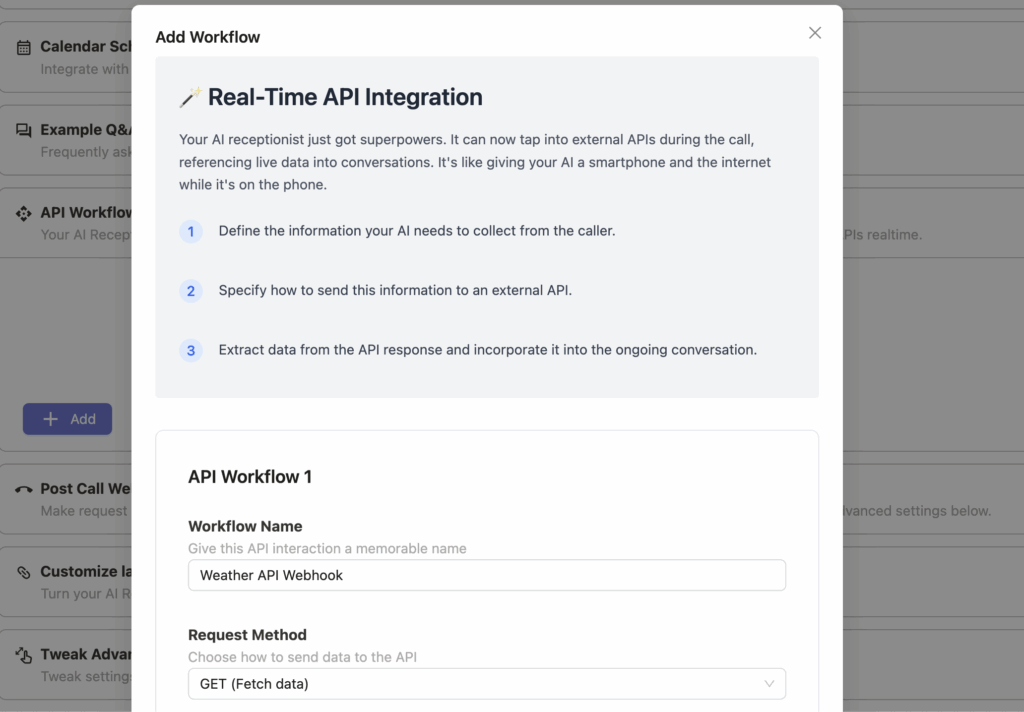The width and height of the screenshot is (1024, 712).
Task: Click the chevron arrow in GET selector
Action: (769, 684)
